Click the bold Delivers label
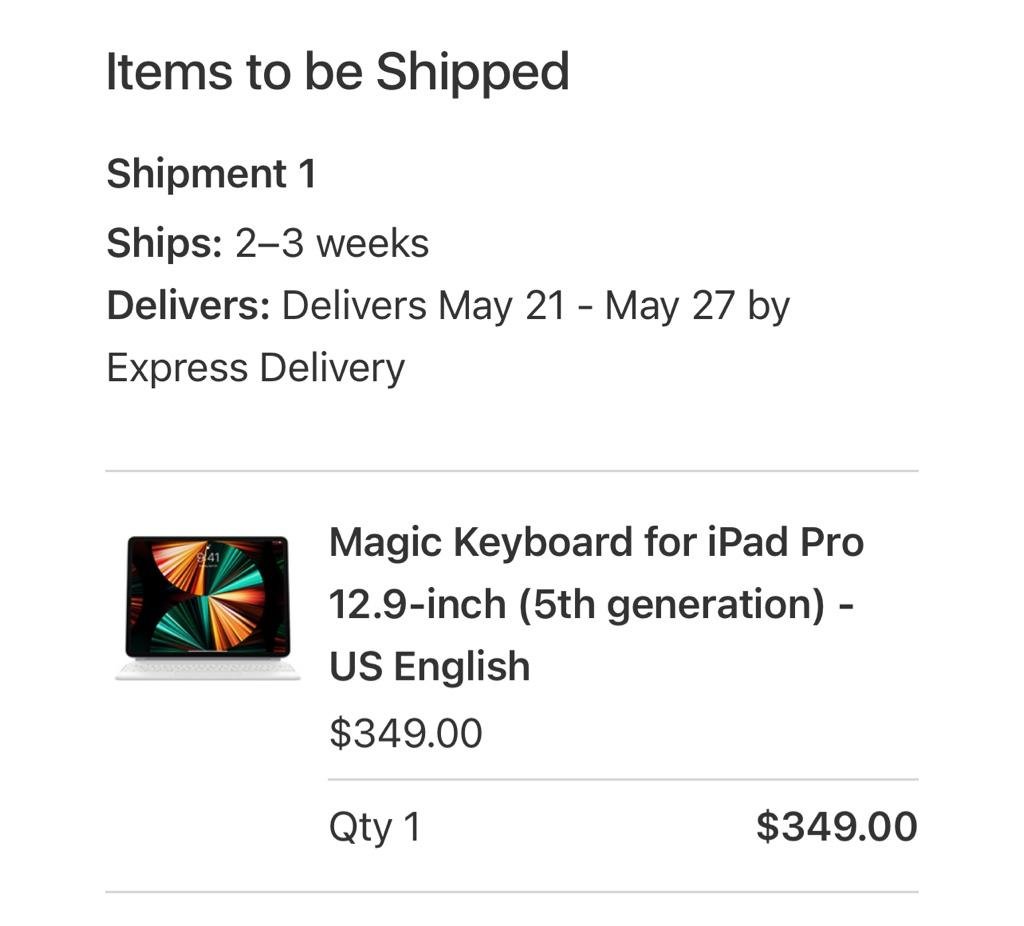This screenshot has width=1024, height=926. 188,306
